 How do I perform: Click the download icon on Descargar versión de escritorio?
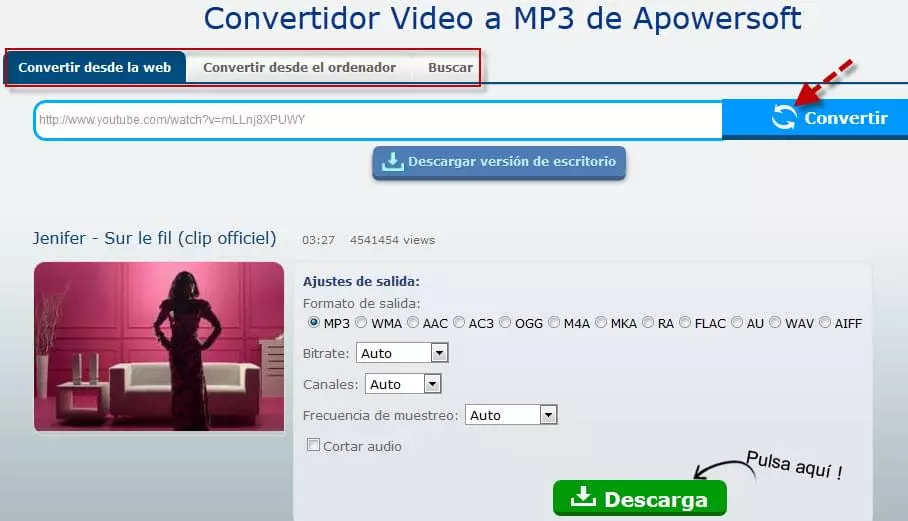(x=393, y=162)
